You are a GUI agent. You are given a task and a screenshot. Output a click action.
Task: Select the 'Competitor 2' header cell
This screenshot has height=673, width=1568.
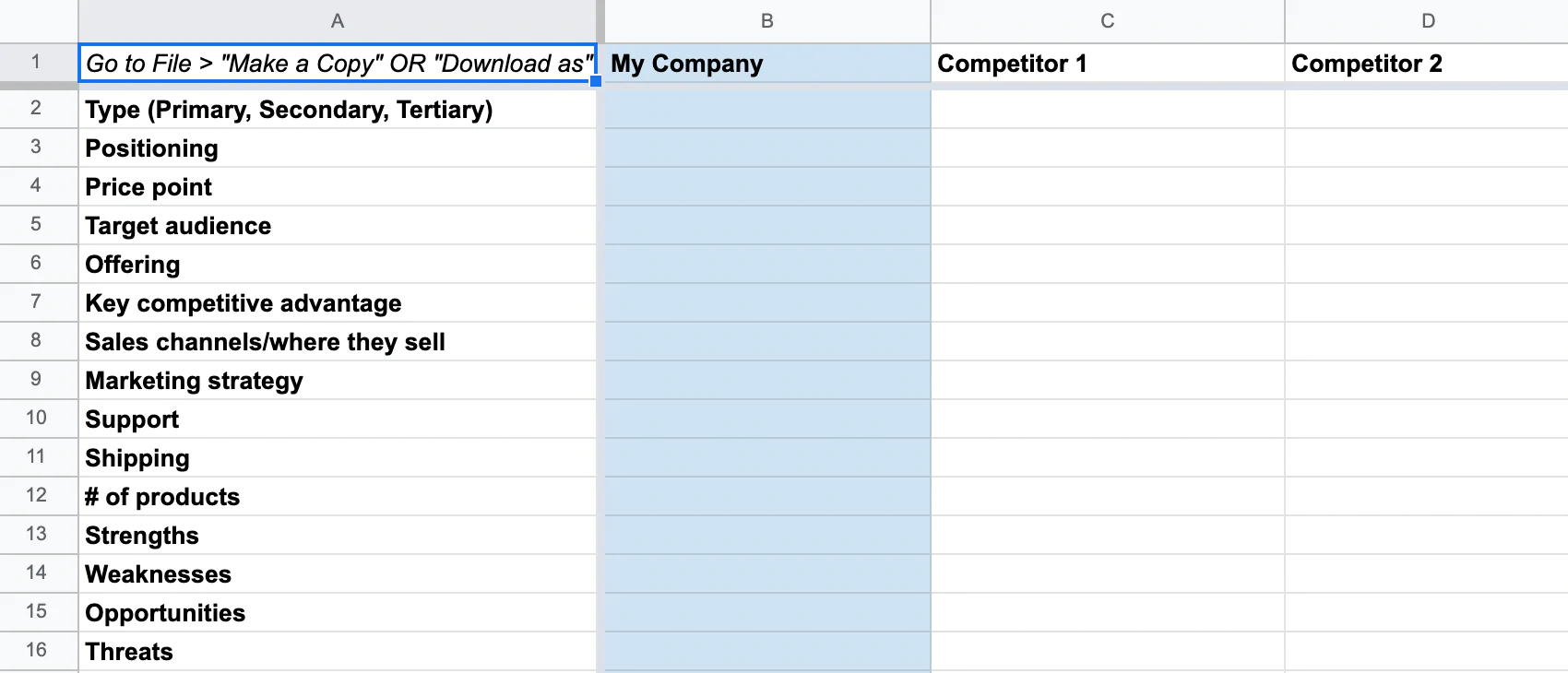coord(1427,63)
